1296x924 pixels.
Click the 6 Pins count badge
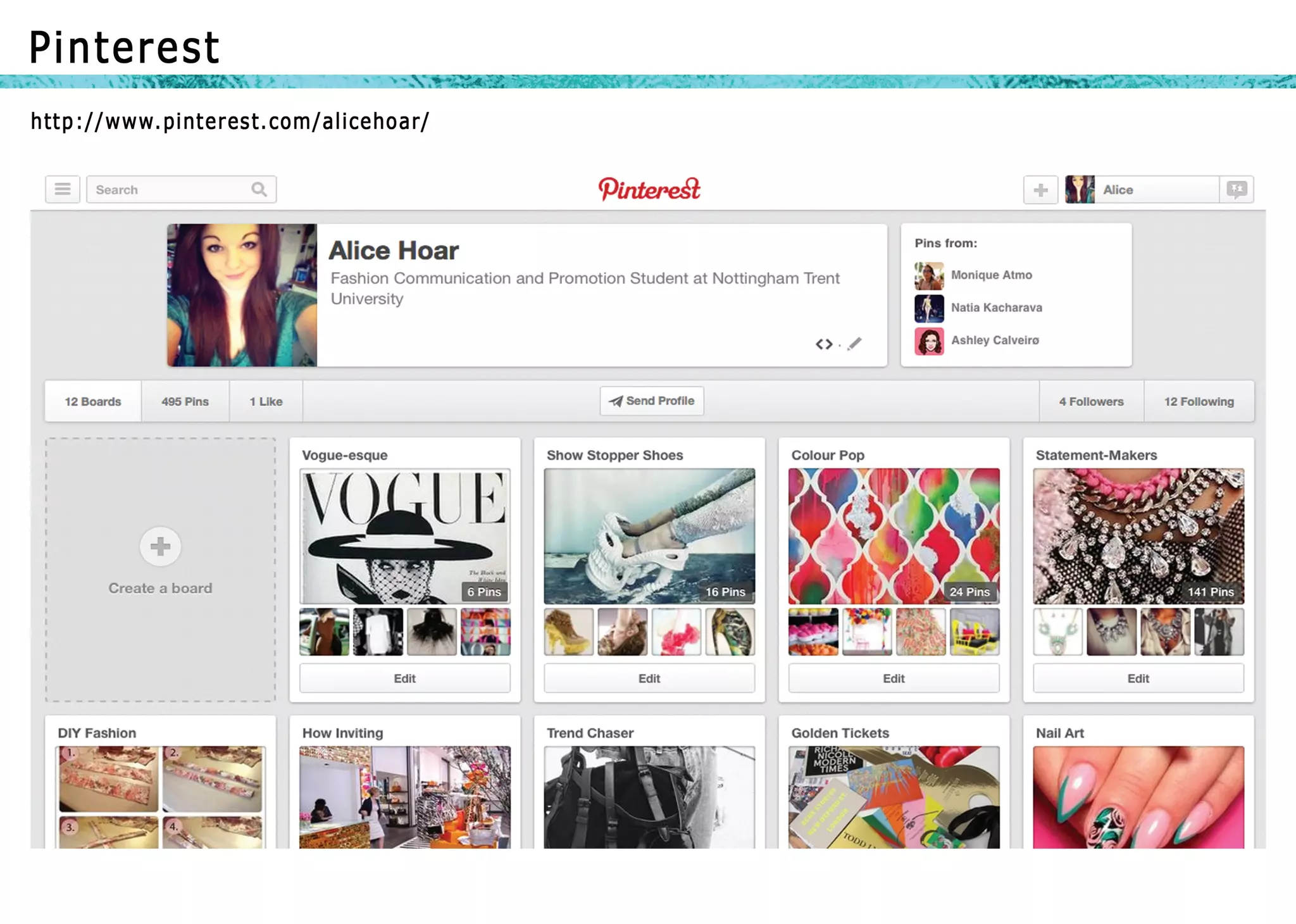coord(484,592)
